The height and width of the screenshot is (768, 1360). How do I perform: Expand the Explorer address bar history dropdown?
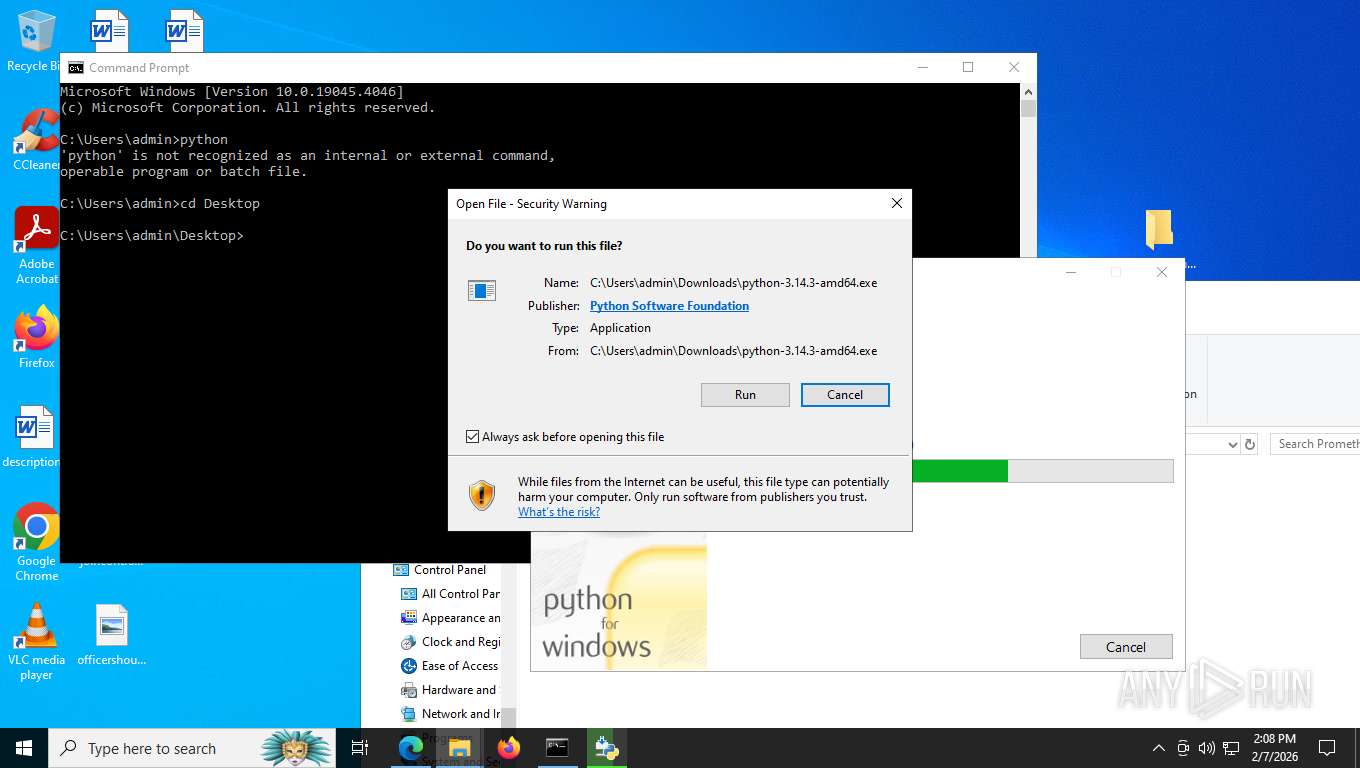coord(1232,444)
